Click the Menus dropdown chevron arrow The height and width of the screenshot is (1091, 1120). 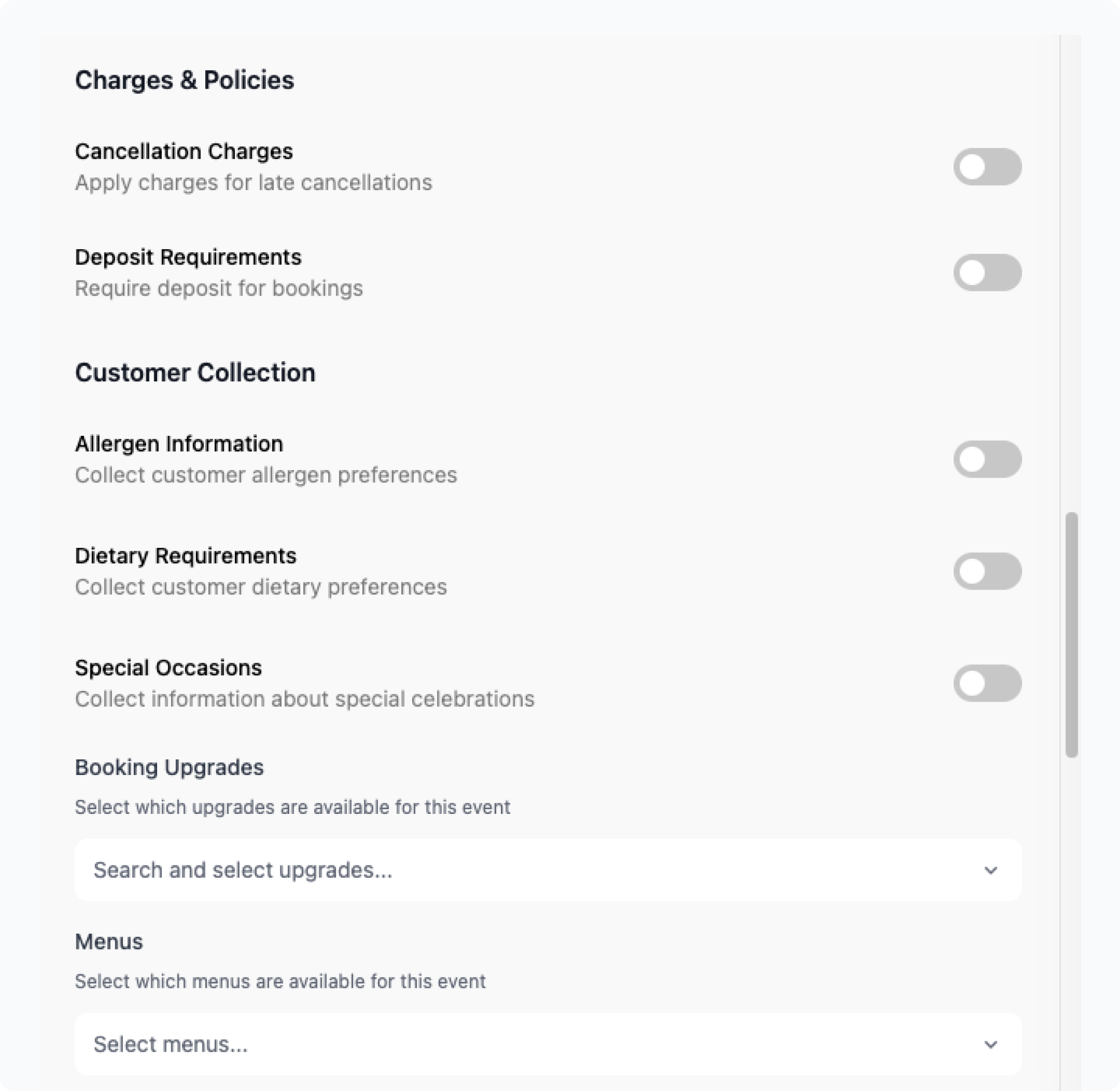(991, 1044)
